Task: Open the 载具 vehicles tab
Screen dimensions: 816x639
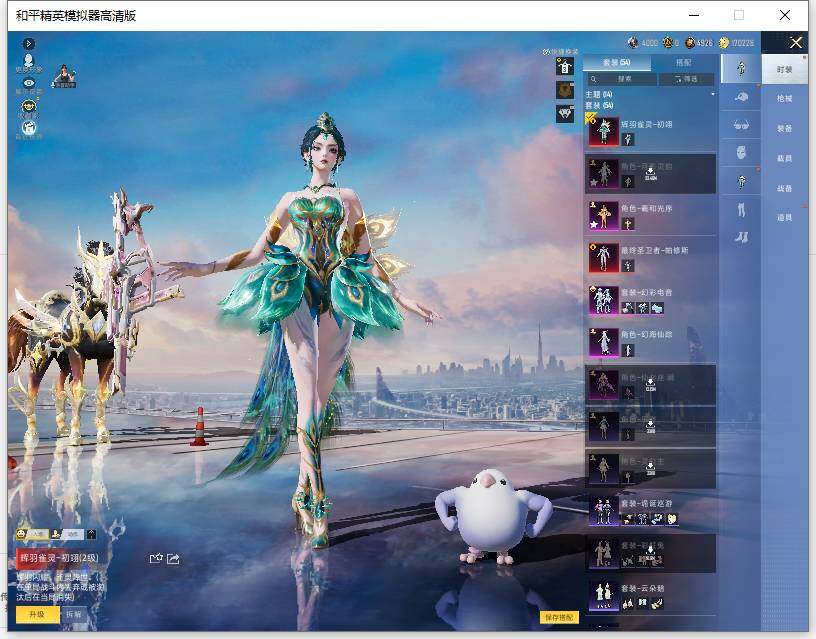Action: (784, 158)
